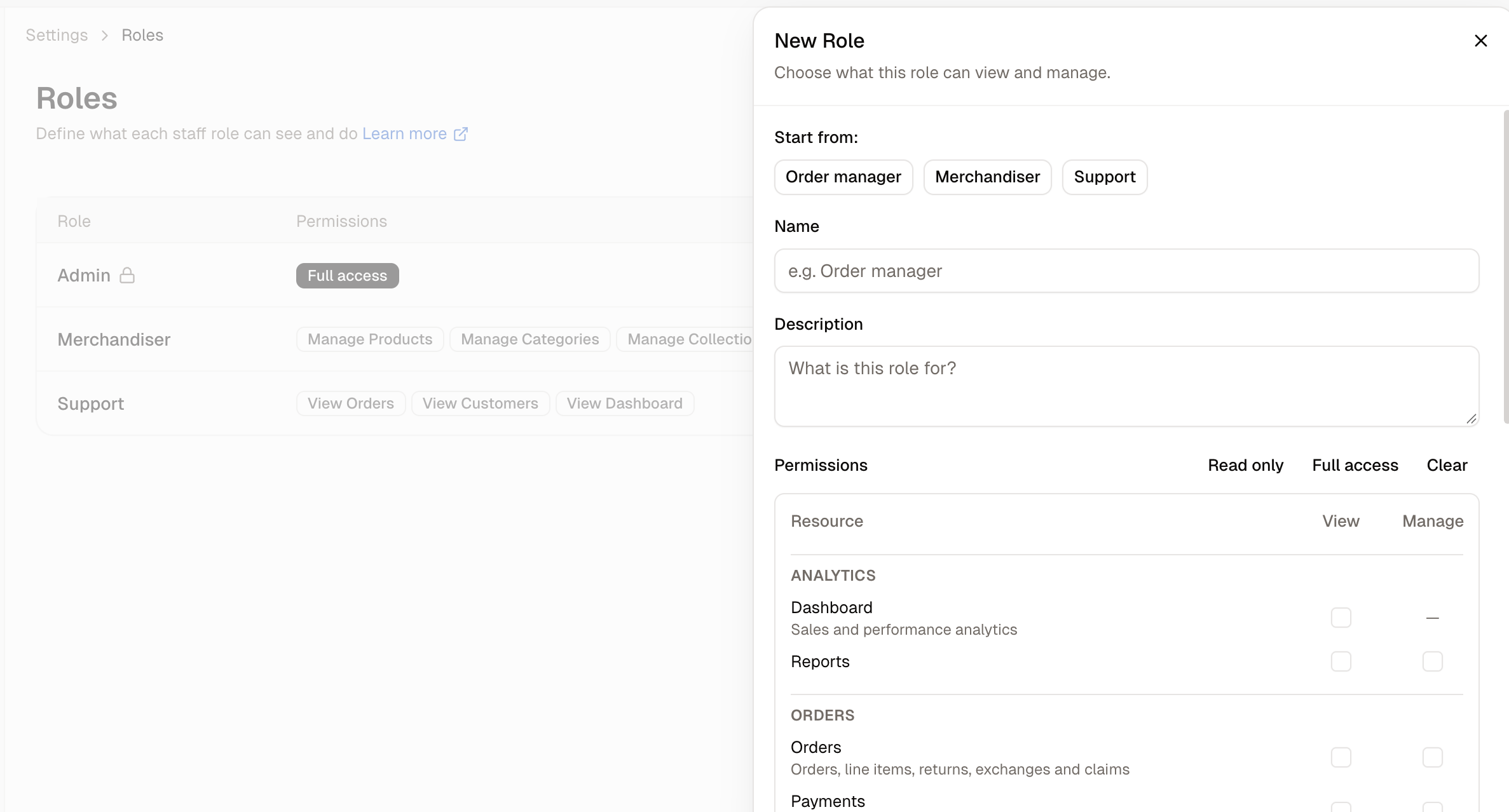Image resolution: width=1509 pixels, height=812 pixels.
Task: Click the Role column header
Action: pos(74,221)
